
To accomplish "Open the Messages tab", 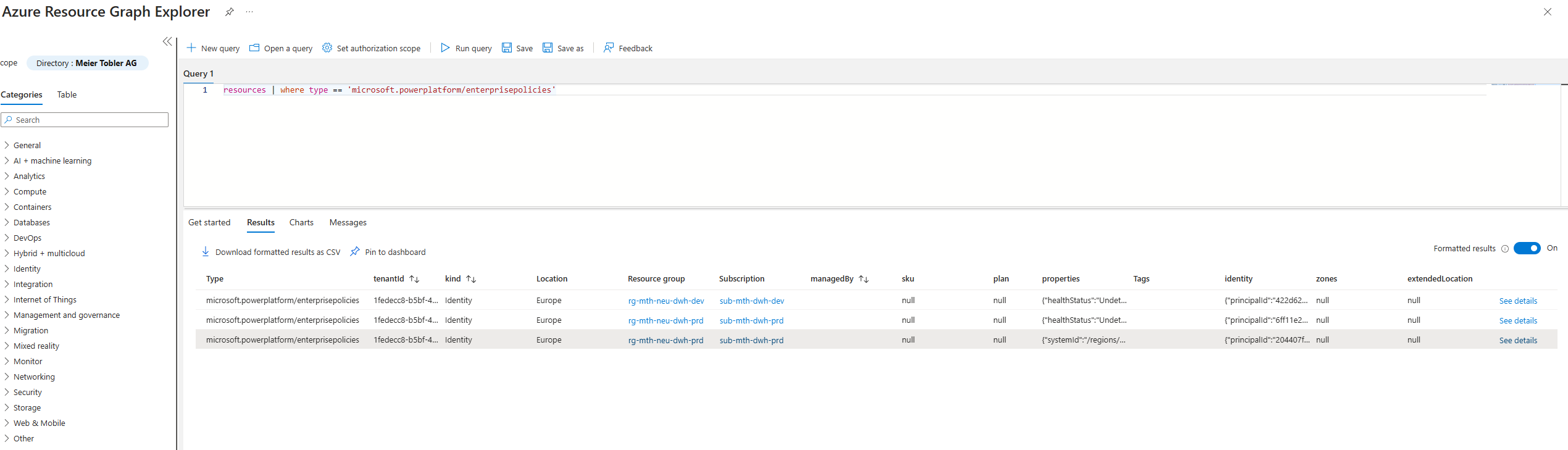I will (348, 222).
